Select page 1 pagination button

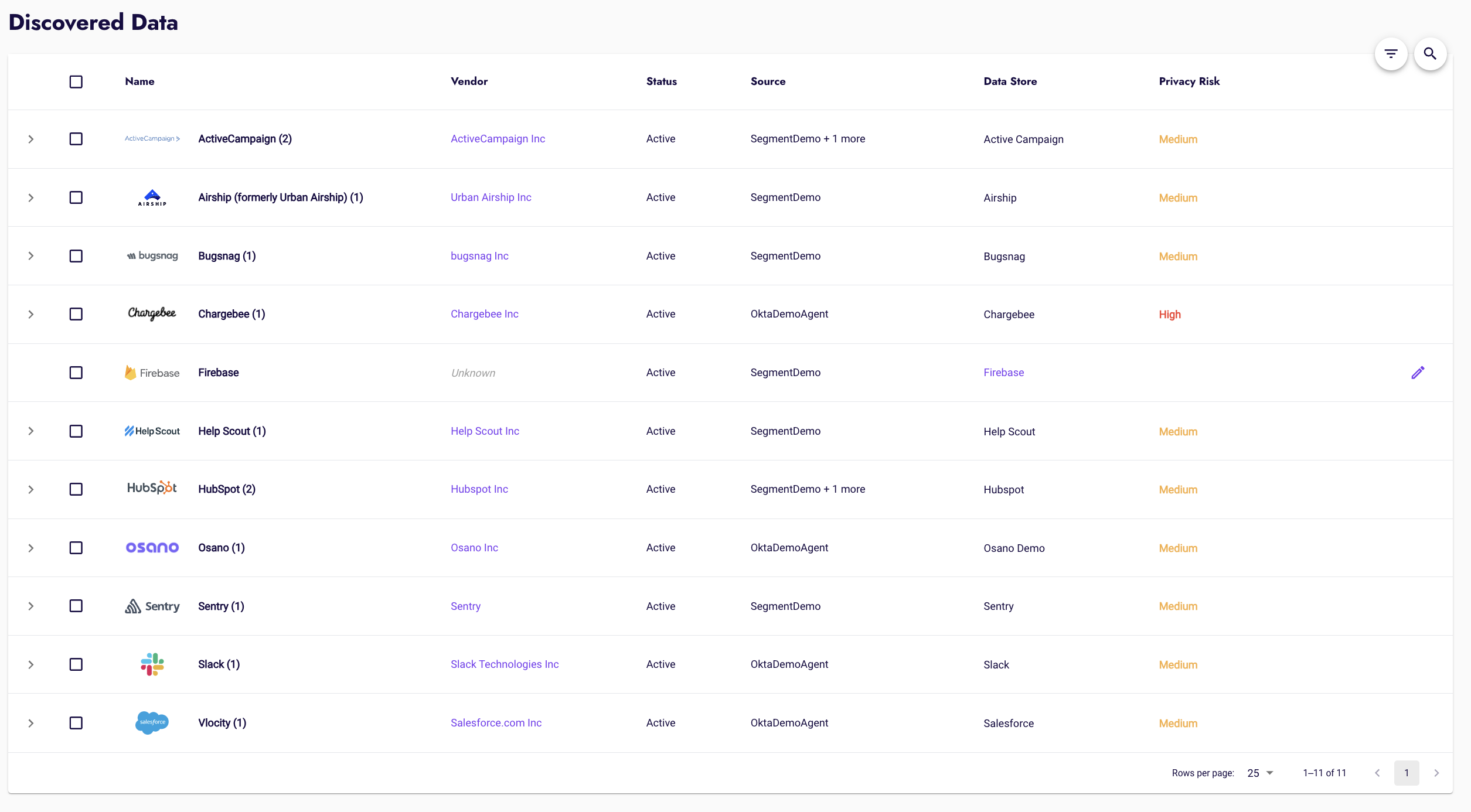[x=1407, y=773]
